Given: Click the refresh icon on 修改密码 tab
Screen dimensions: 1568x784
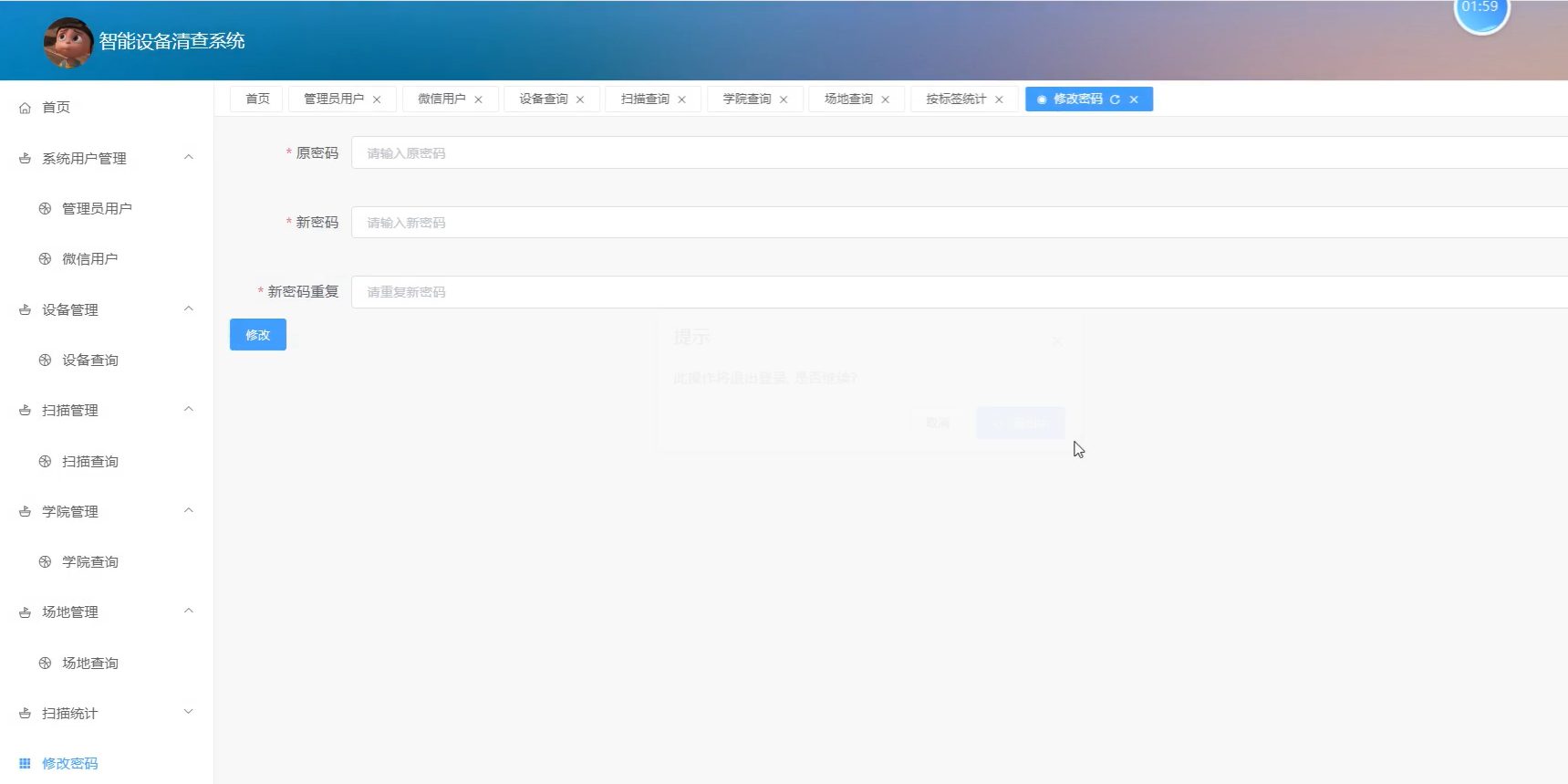Looking at the screenshot, I should pyautogui.click(x=1115, y=99).
